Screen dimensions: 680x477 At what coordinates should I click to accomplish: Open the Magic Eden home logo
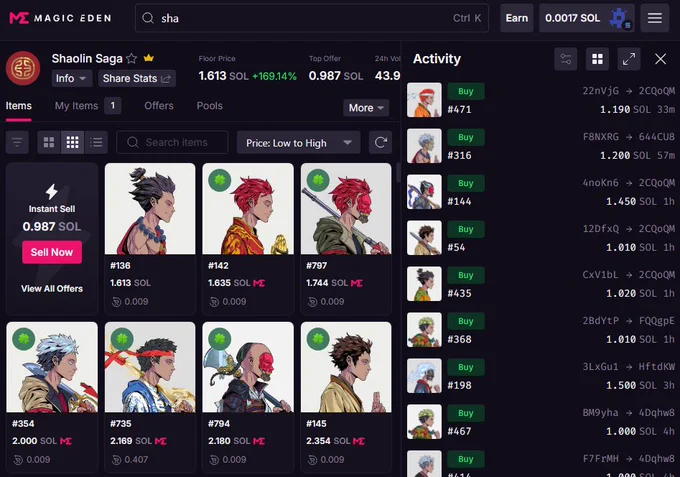click(x=60, y=18)
